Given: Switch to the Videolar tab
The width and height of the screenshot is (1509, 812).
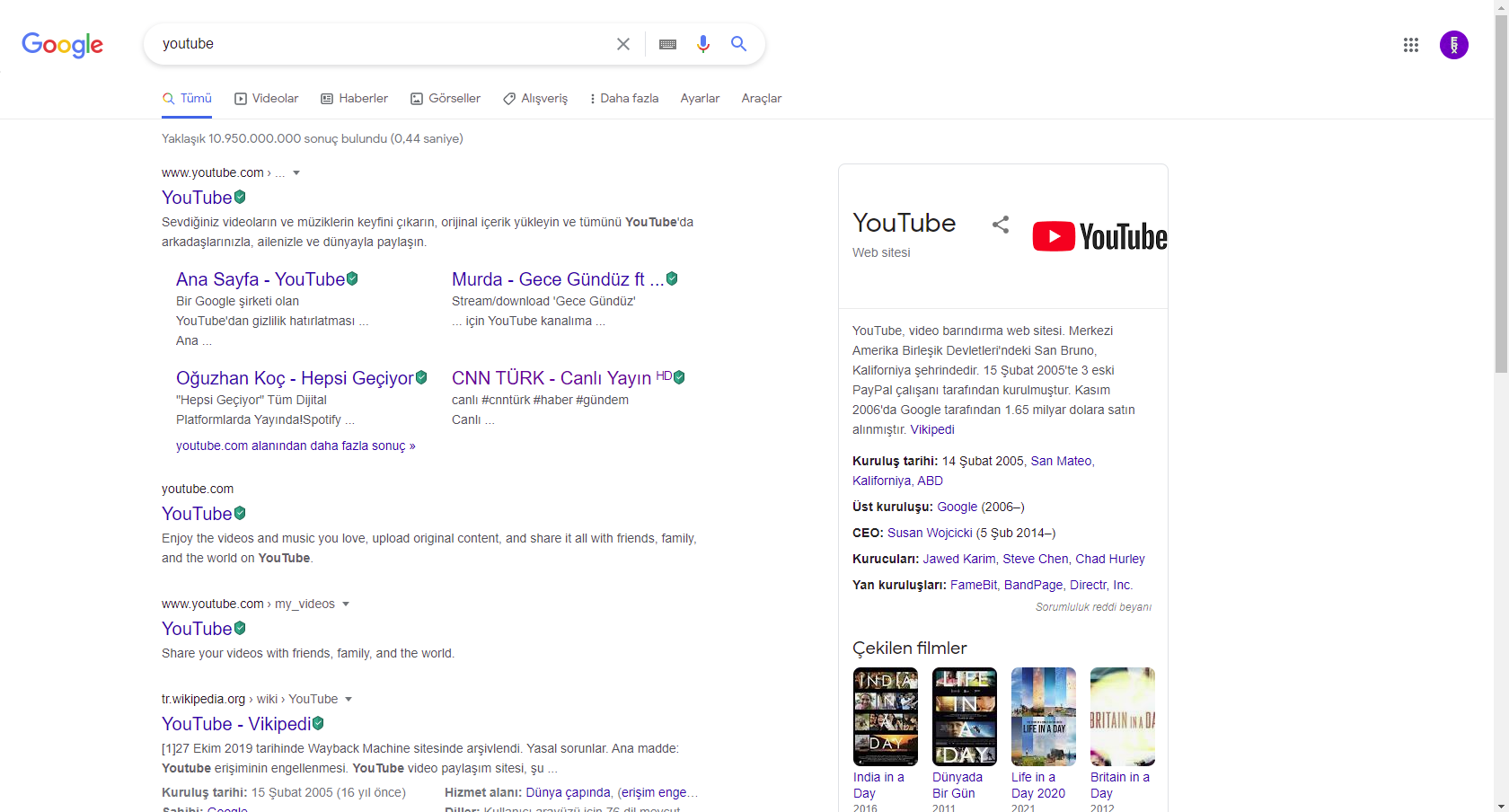Looking at the screenshot, I should [x=266, y=98].
